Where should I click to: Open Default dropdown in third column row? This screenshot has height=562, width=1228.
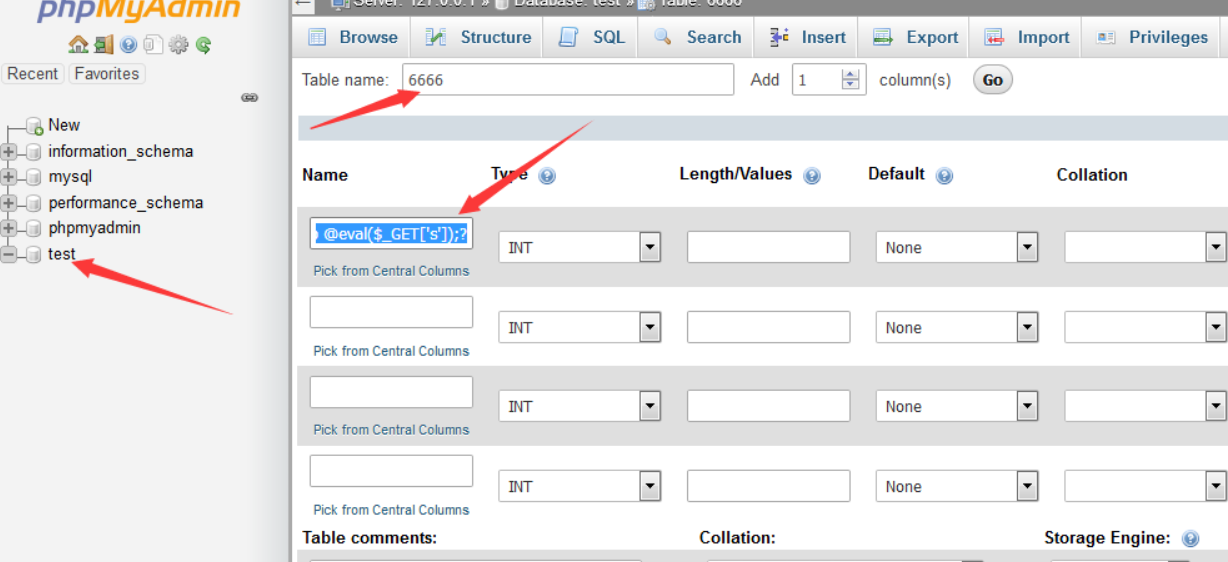click(957, 406)
